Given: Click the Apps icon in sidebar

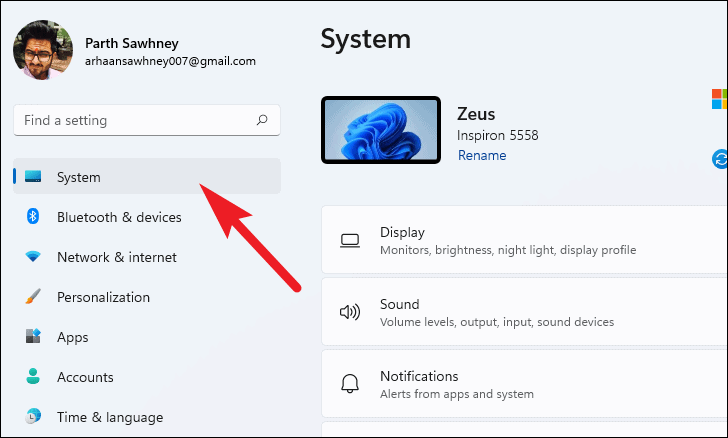Looking at the screenshot, I should coord(33,336).
